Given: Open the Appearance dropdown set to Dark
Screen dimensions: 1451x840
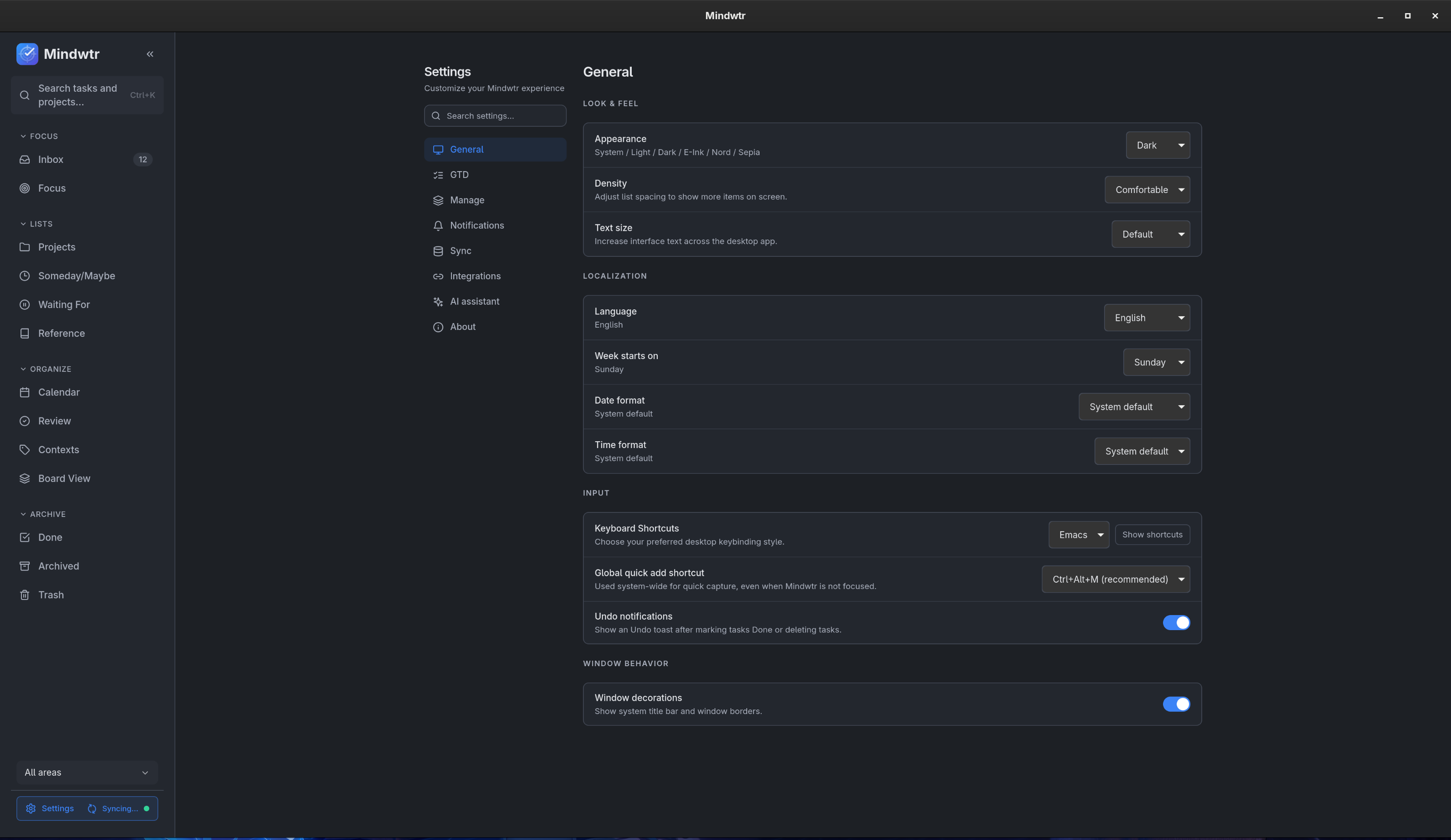Looking at the screenshot, I should click(1158, 145).
